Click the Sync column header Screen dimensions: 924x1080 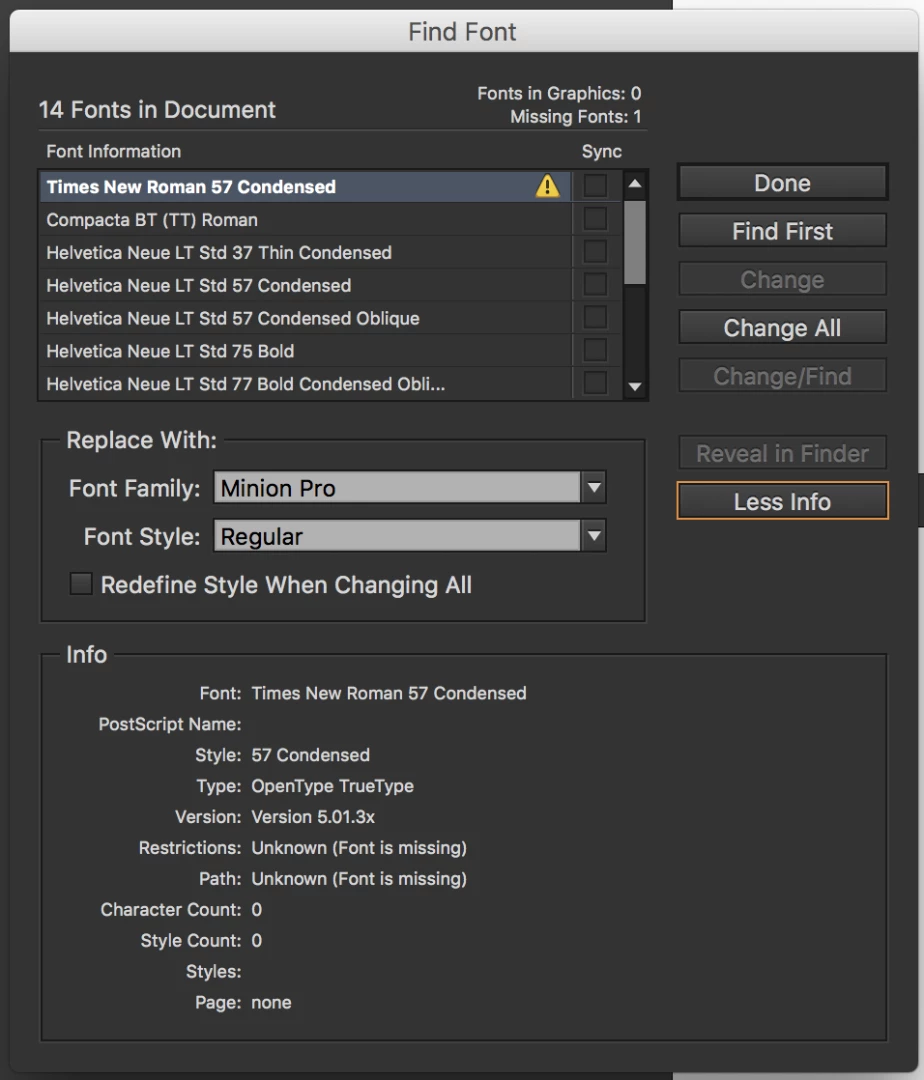tap(602, 152)
